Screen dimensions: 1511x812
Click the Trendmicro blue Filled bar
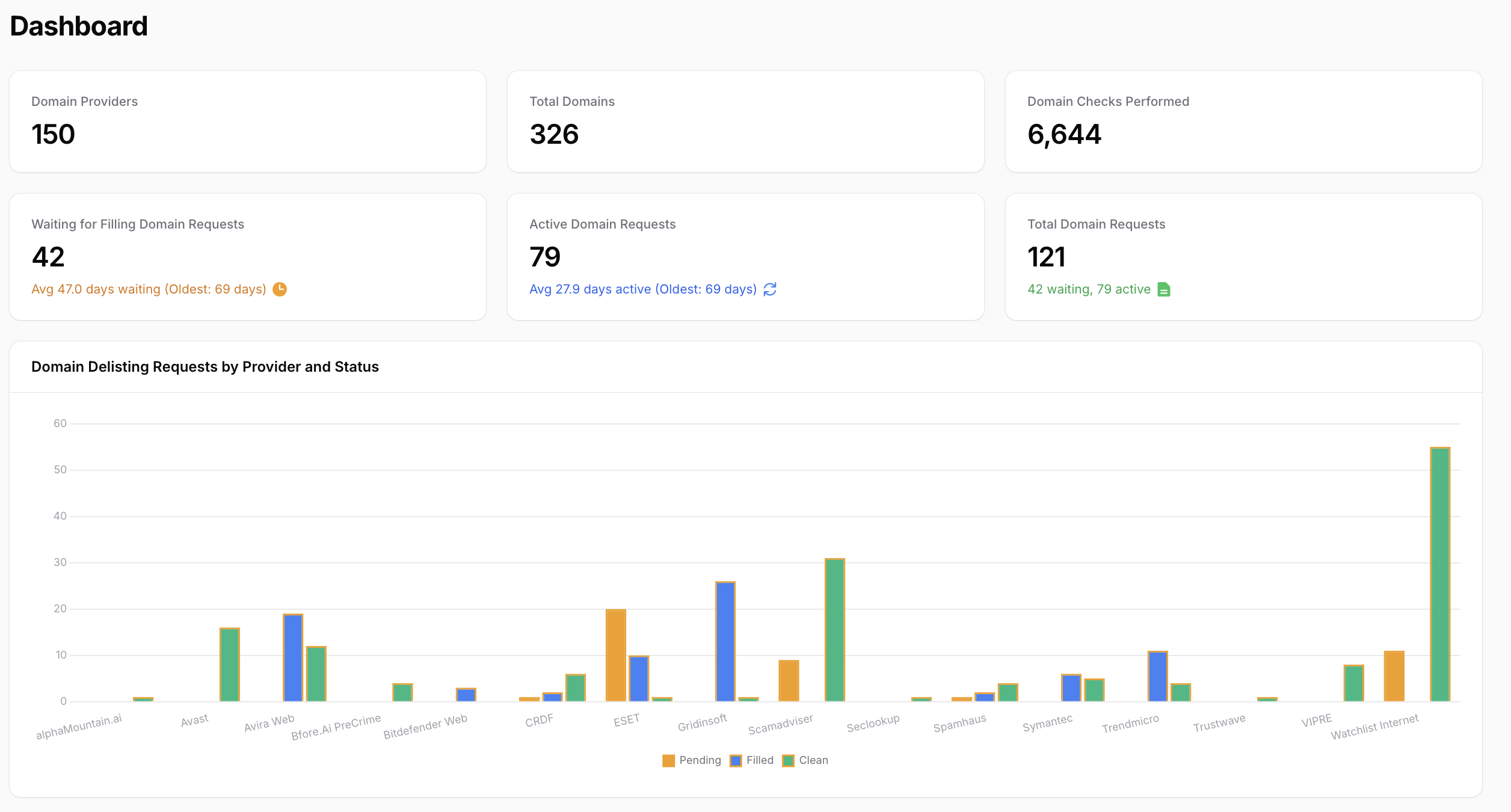(x=1158, y=676)
